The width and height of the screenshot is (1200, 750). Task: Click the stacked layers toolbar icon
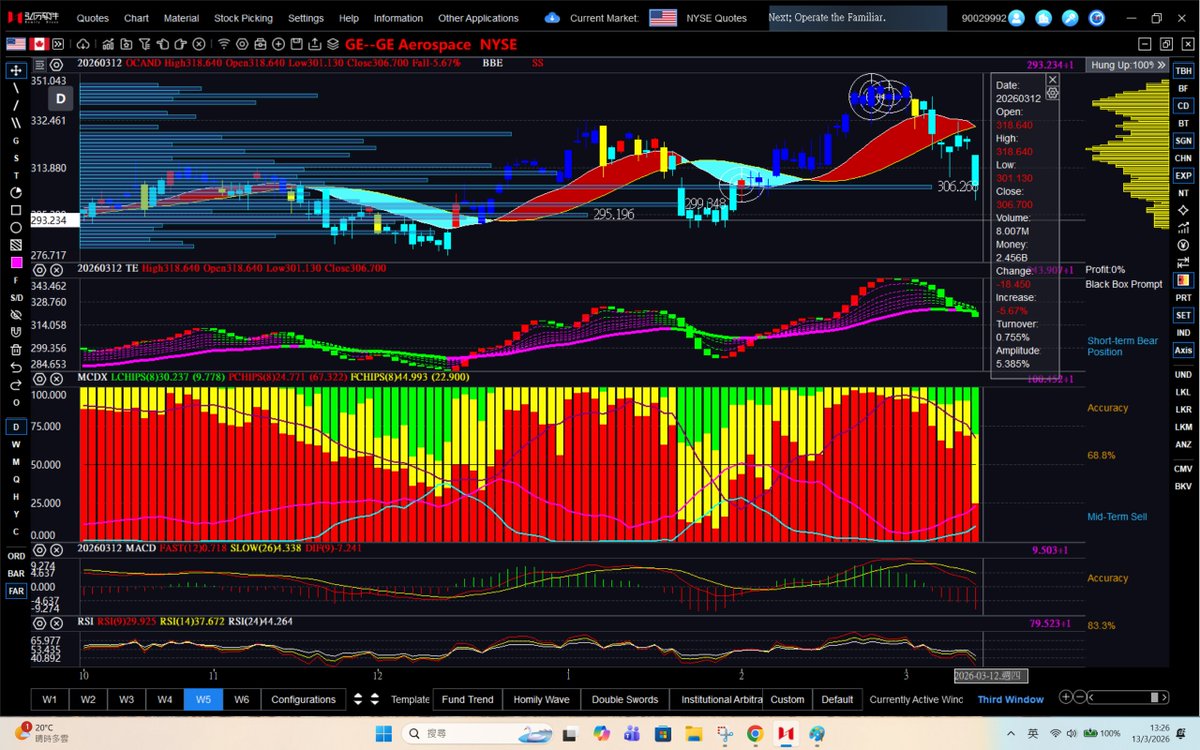coord(333,44)
